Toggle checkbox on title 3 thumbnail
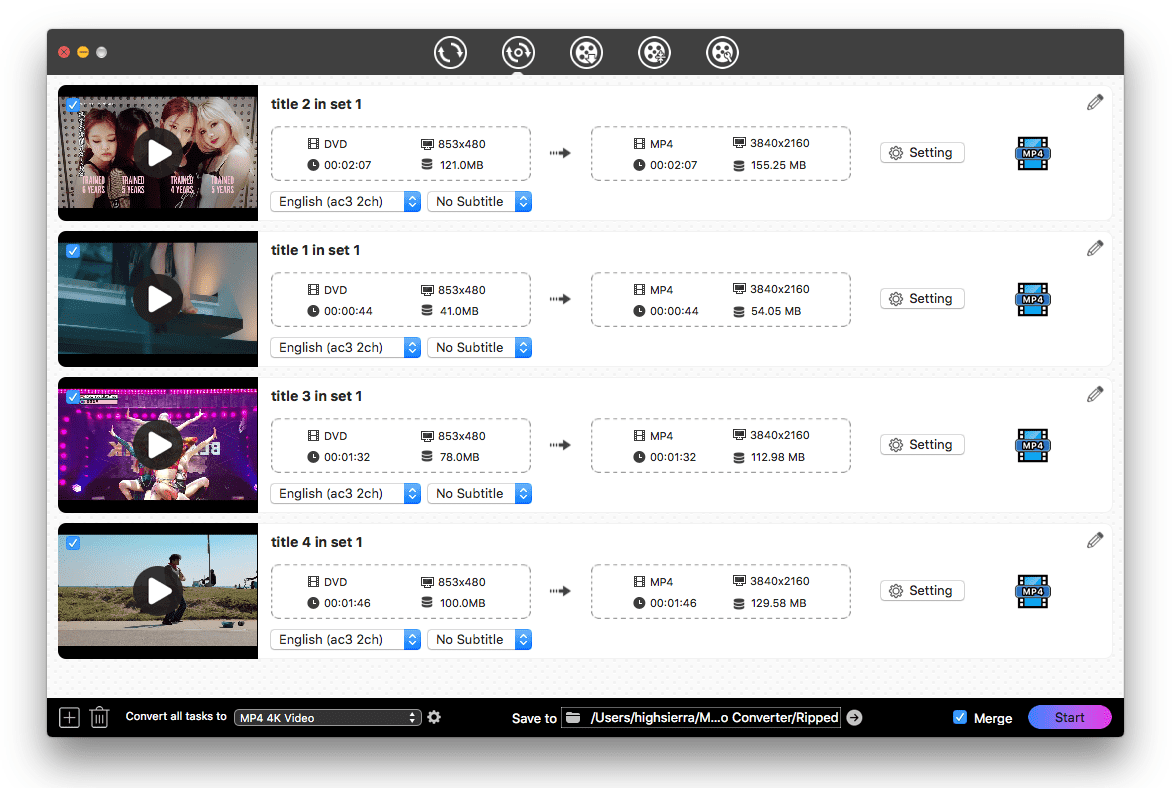This screenshot has height=788, width=1172. coord(73,397)
